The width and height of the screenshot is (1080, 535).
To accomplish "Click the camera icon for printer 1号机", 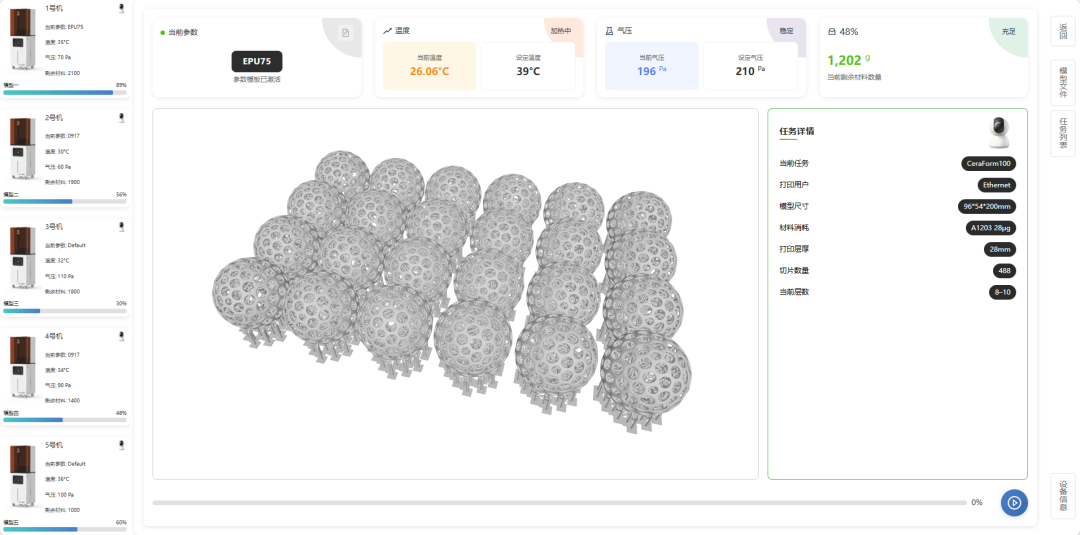I will pos(121,8).
